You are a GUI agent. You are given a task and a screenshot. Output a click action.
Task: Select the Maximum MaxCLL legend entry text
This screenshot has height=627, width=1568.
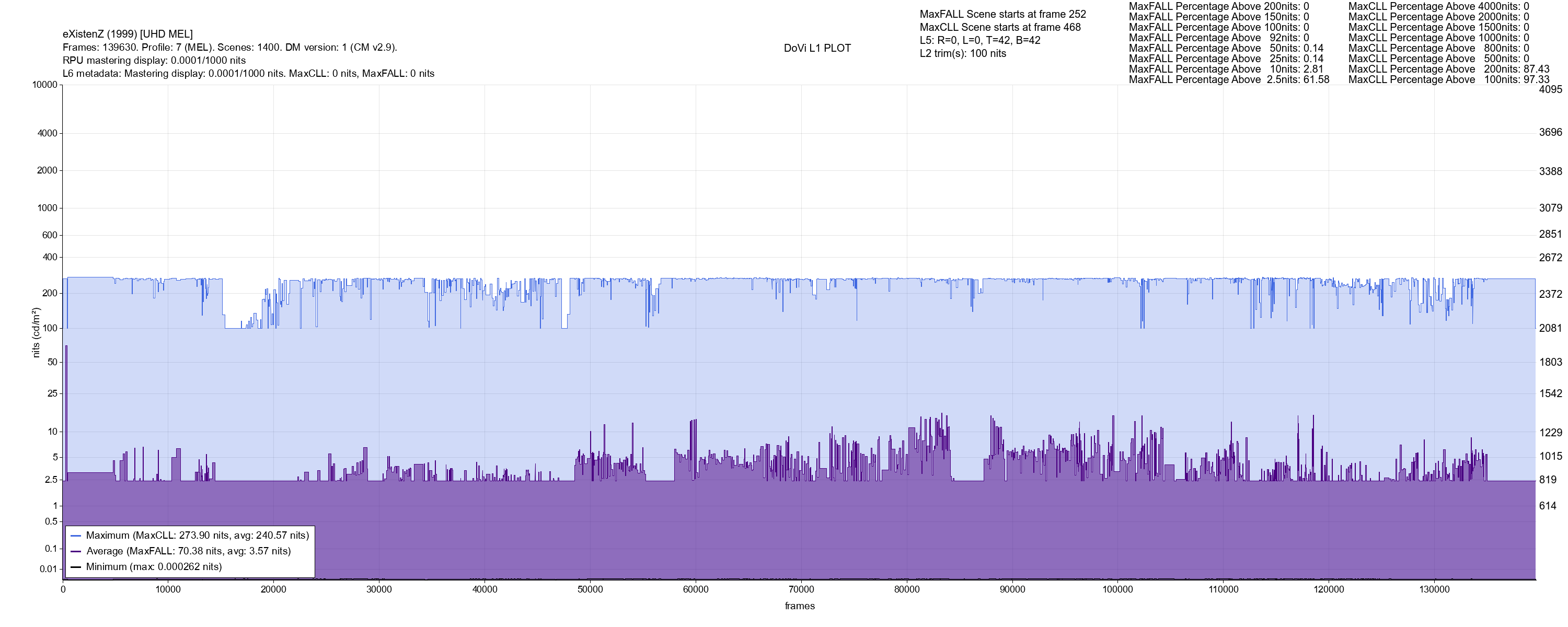197,536
